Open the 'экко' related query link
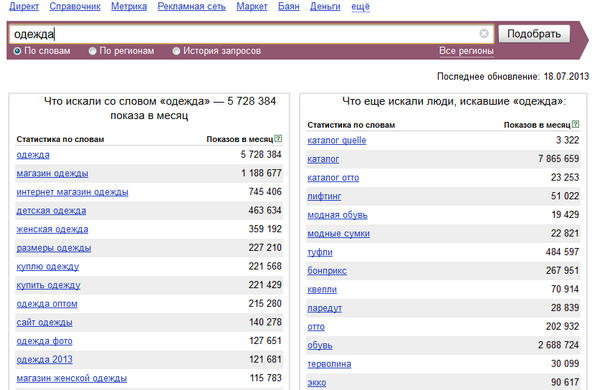Screen dimensions: 600x390 coord(317,383)
